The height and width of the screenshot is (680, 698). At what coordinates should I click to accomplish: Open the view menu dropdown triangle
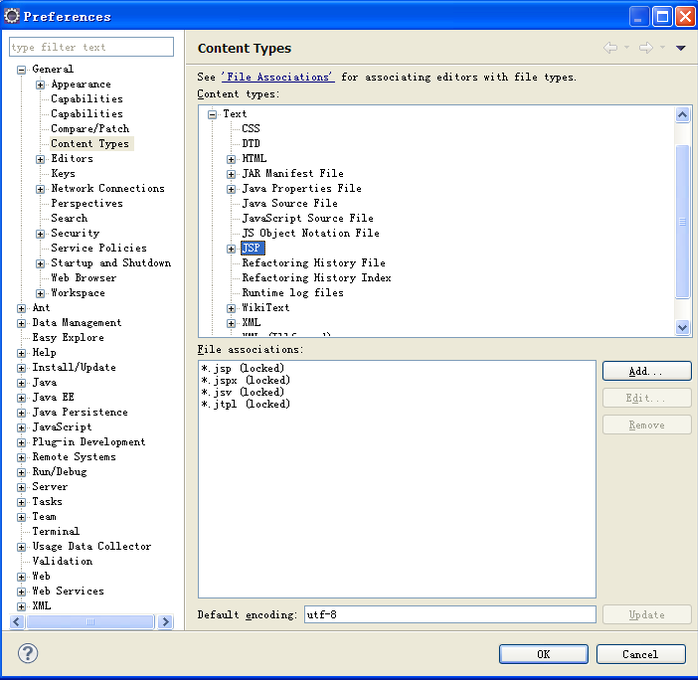(681, 48)
